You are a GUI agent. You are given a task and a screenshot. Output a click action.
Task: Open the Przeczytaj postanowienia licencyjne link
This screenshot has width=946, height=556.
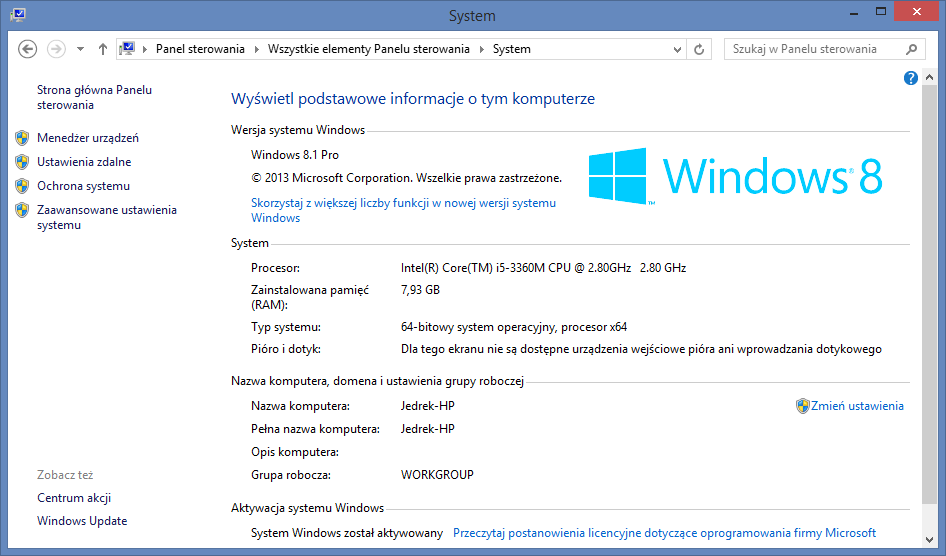[664, 533]
